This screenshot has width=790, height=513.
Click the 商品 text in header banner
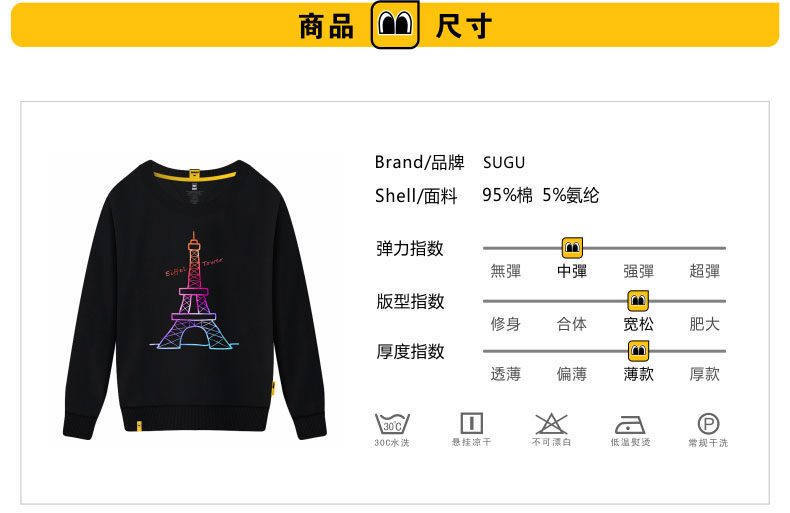click(326, 26)
